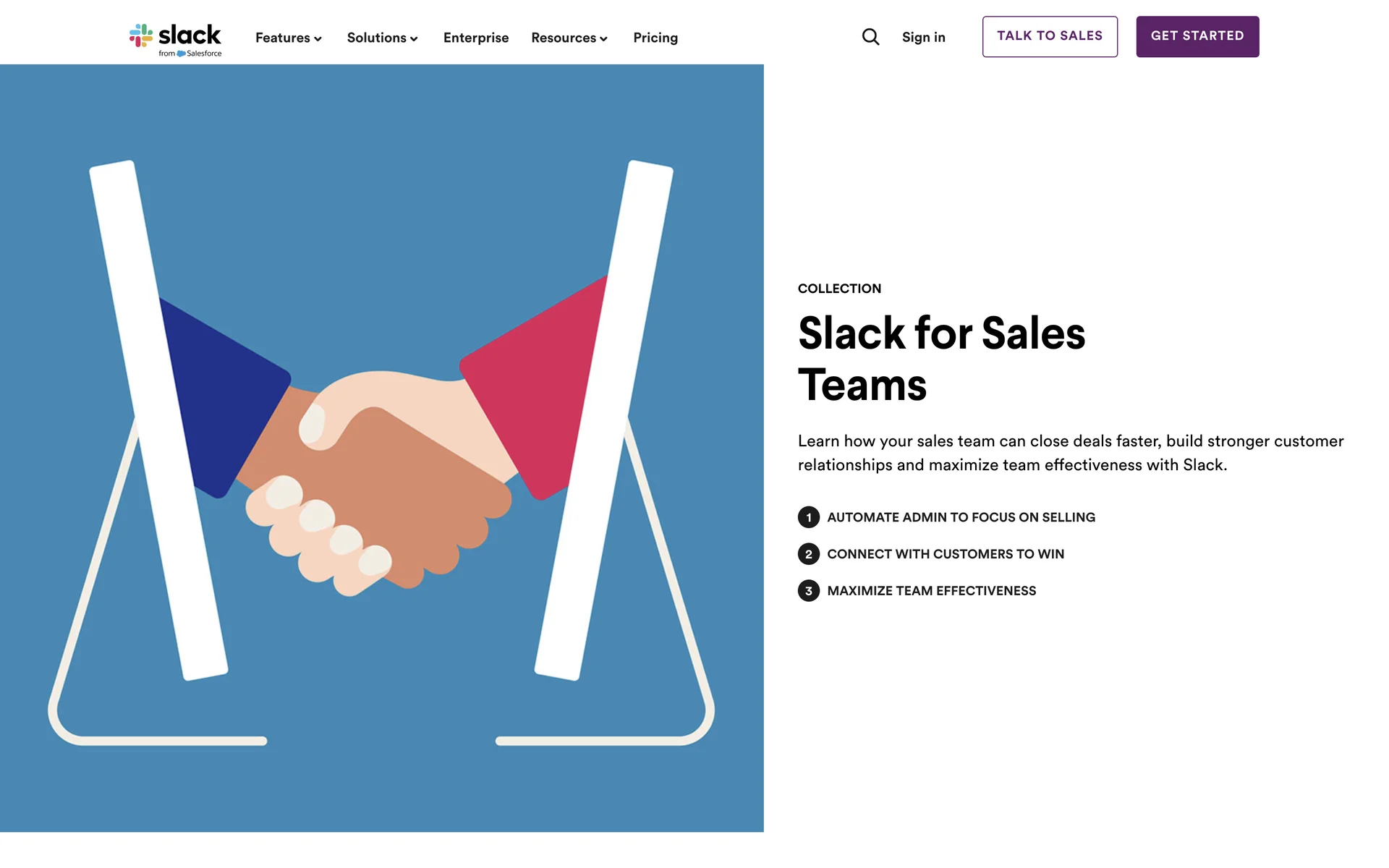Click the number 3 circle badge
The height and width of the screenshot is (868, 1389).
(x=808, y=591)
